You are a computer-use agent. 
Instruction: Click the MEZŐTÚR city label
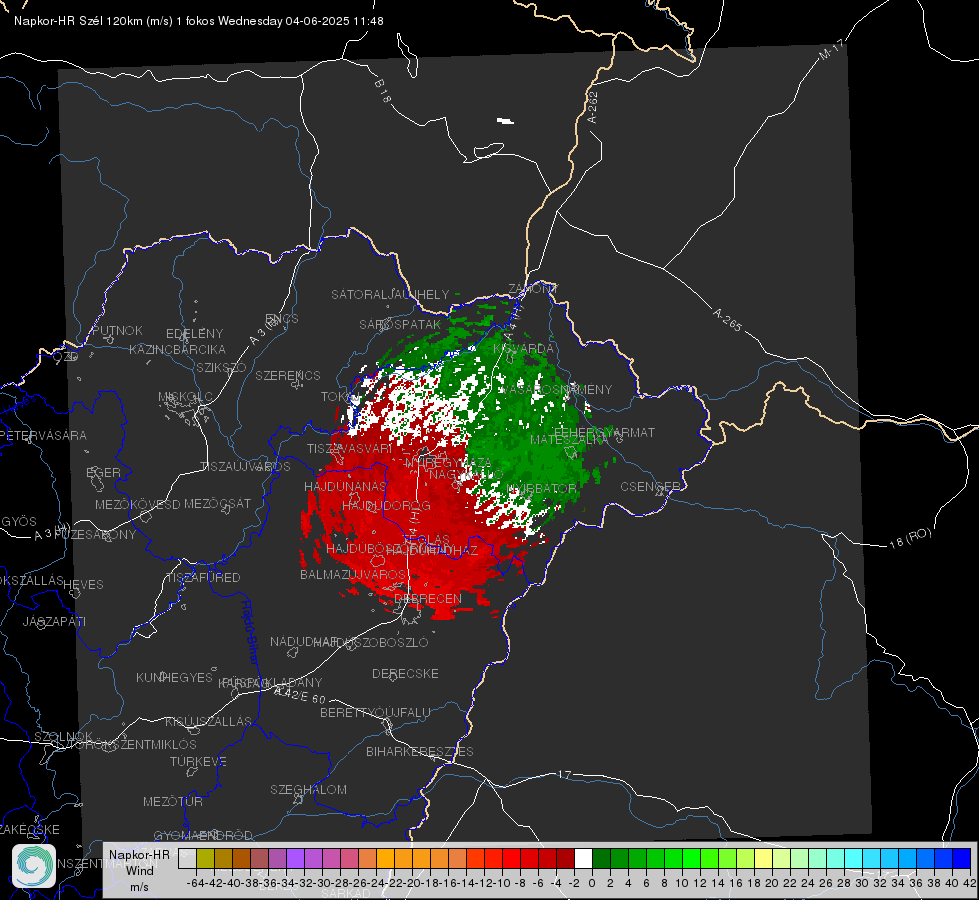[173, 801]
